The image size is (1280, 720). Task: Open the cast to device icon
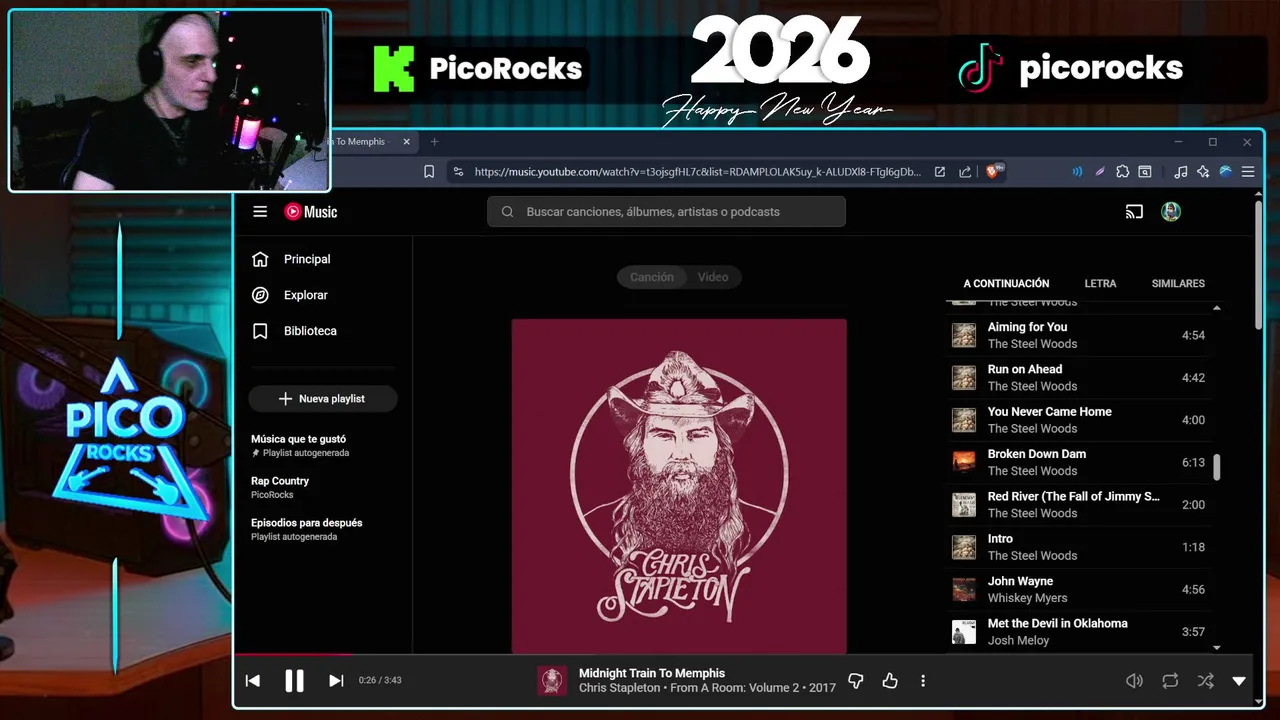pyautogui.click(x=1134, y=212)
